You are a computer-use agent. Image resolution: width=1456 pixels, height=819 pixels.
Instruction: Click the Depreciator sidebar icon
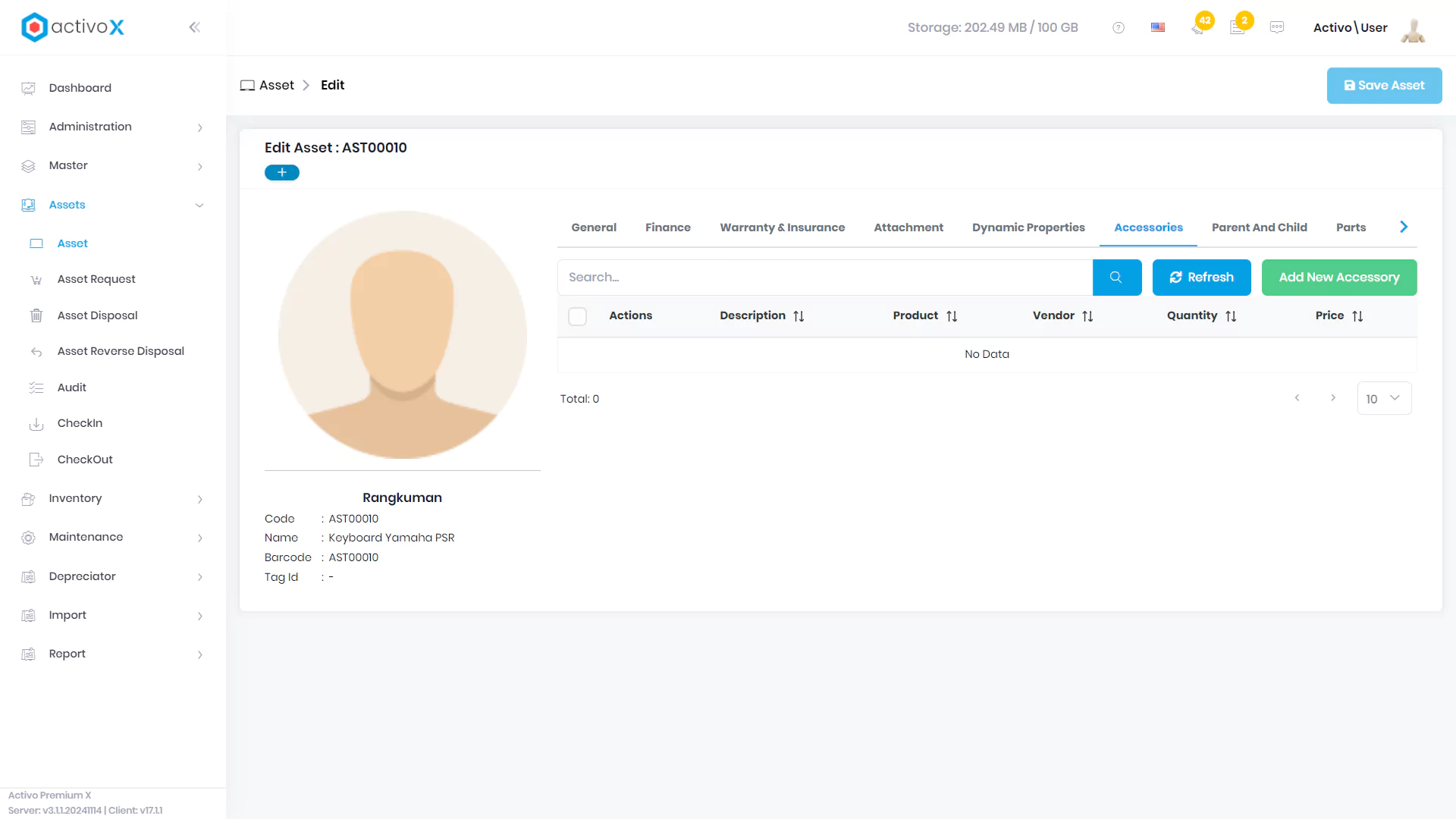pyautogui.click(x=29, y=577)
